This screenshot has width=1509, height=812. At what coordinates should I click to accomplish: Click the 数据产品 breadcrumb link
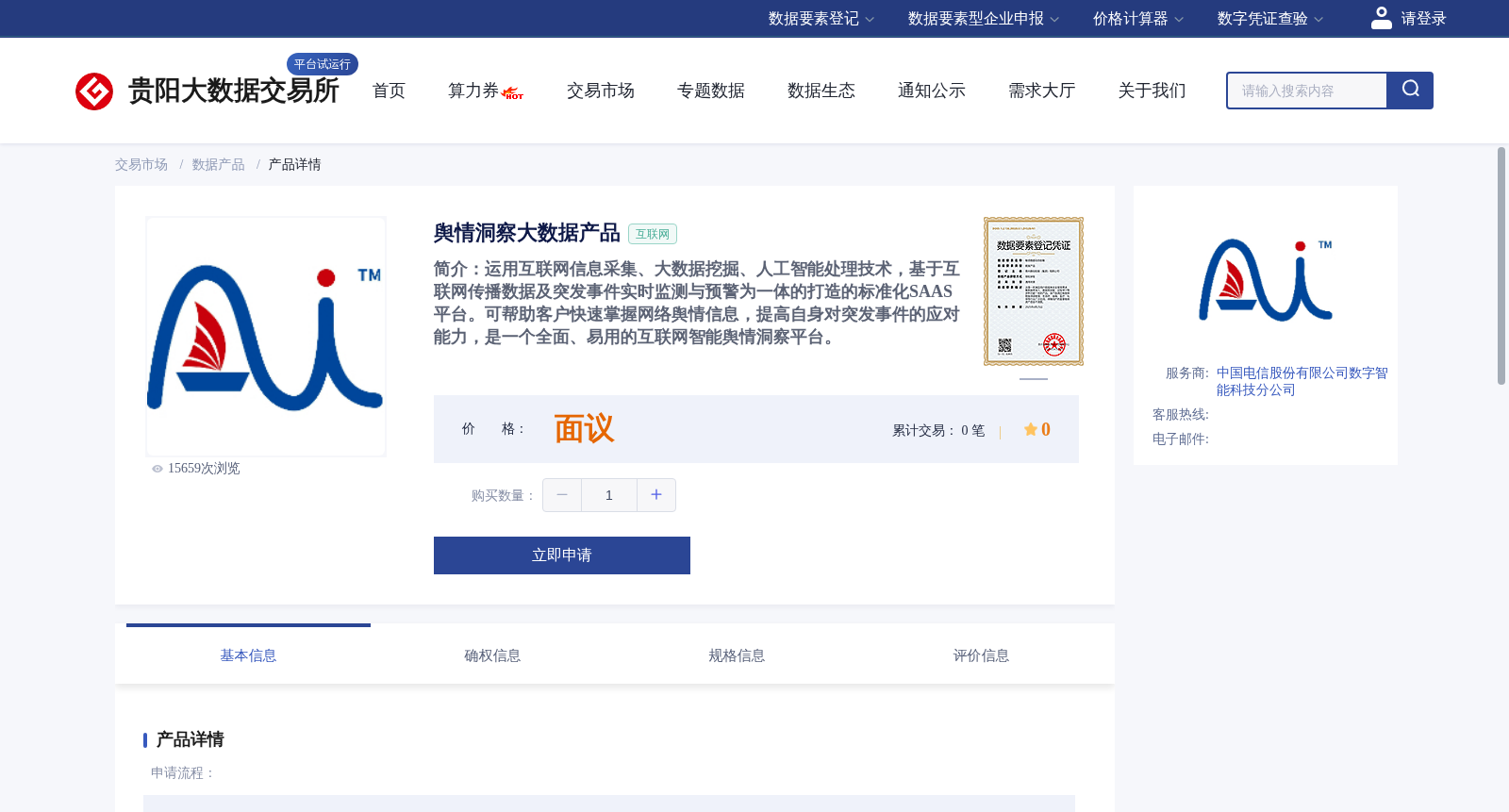tap(219, 165)
